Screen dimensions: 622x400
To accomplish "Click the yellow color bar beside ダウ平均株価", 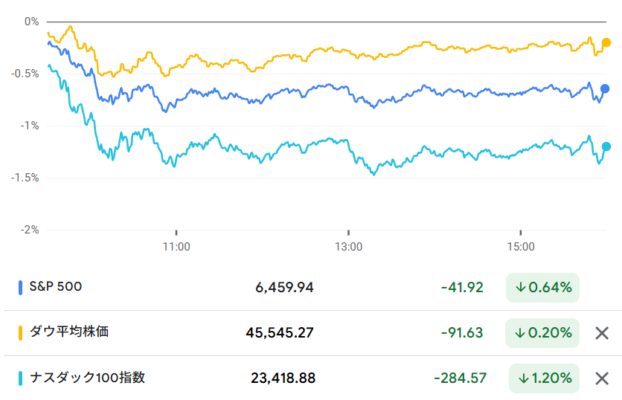I will click(x=20, y=333).
